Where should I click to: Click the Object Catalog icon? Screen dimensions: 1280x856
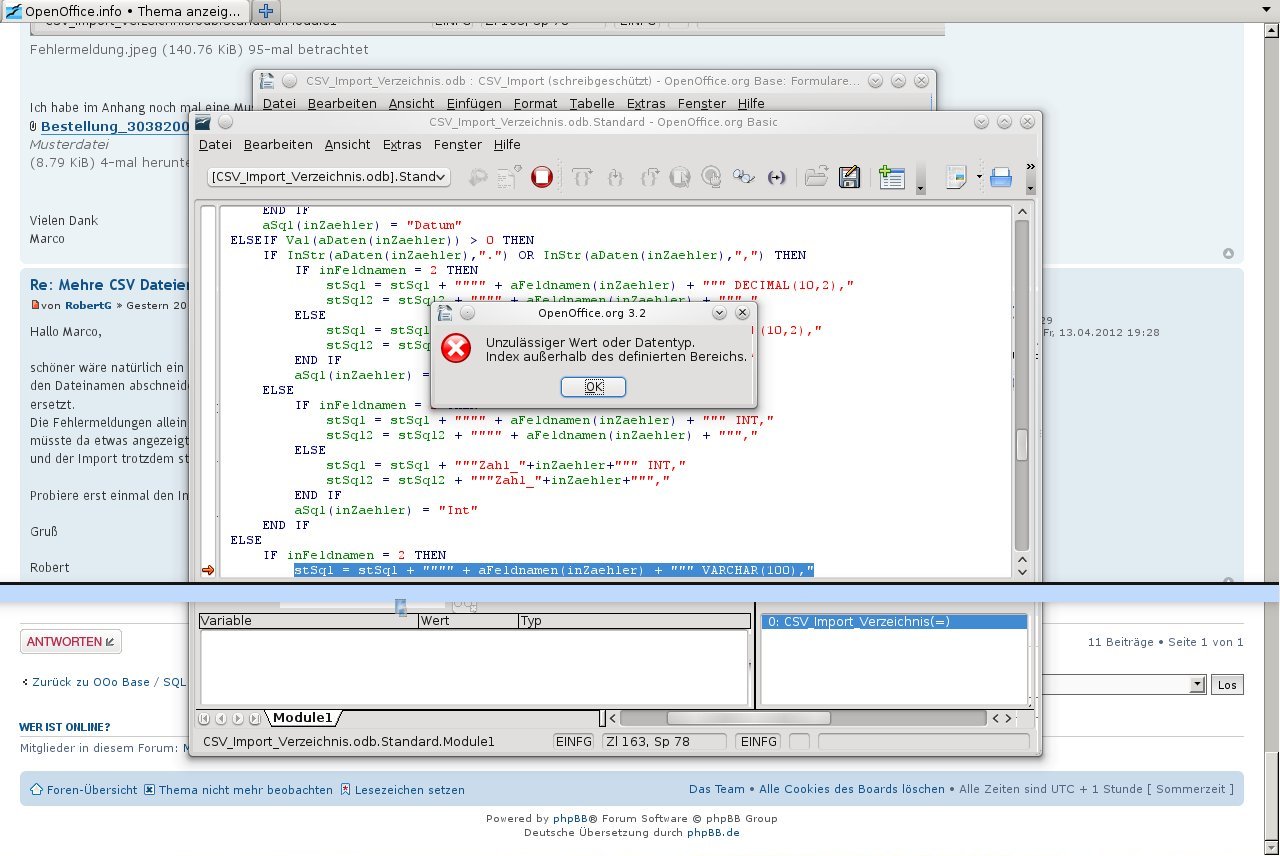tap(891, 177)
